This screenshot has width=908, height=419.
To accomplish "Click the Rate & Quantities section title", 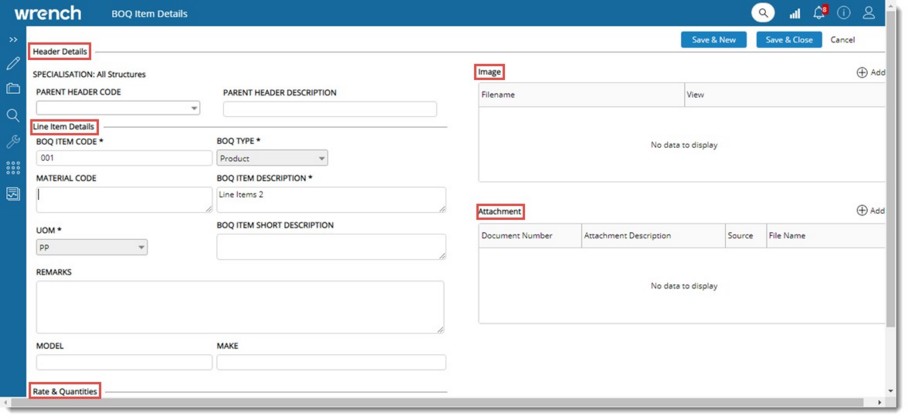I will 65,391.
